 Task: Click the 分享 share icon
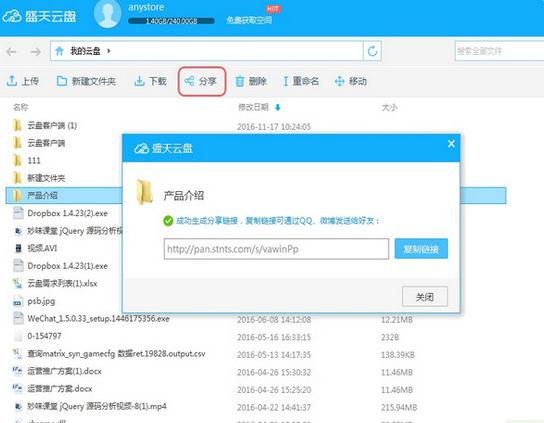click(189, 81)
